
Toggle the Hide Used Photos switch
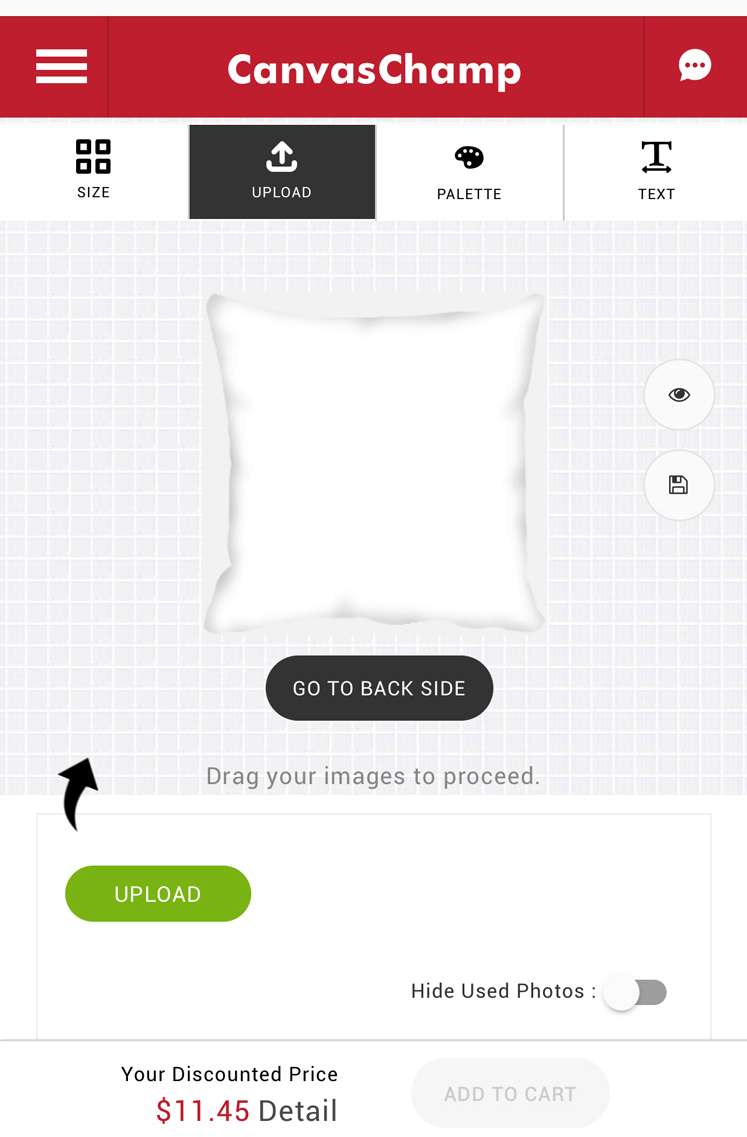tap(635, 992)
